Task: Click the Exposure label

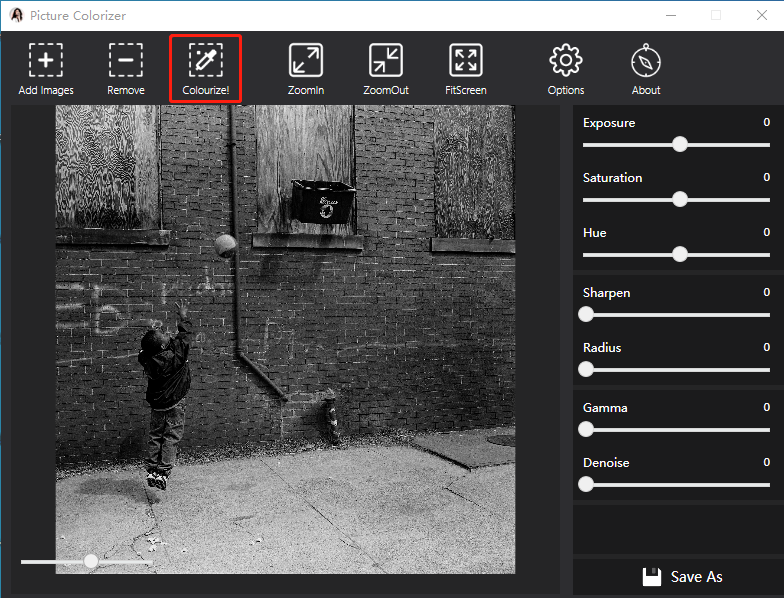Action: pos(608,123)
